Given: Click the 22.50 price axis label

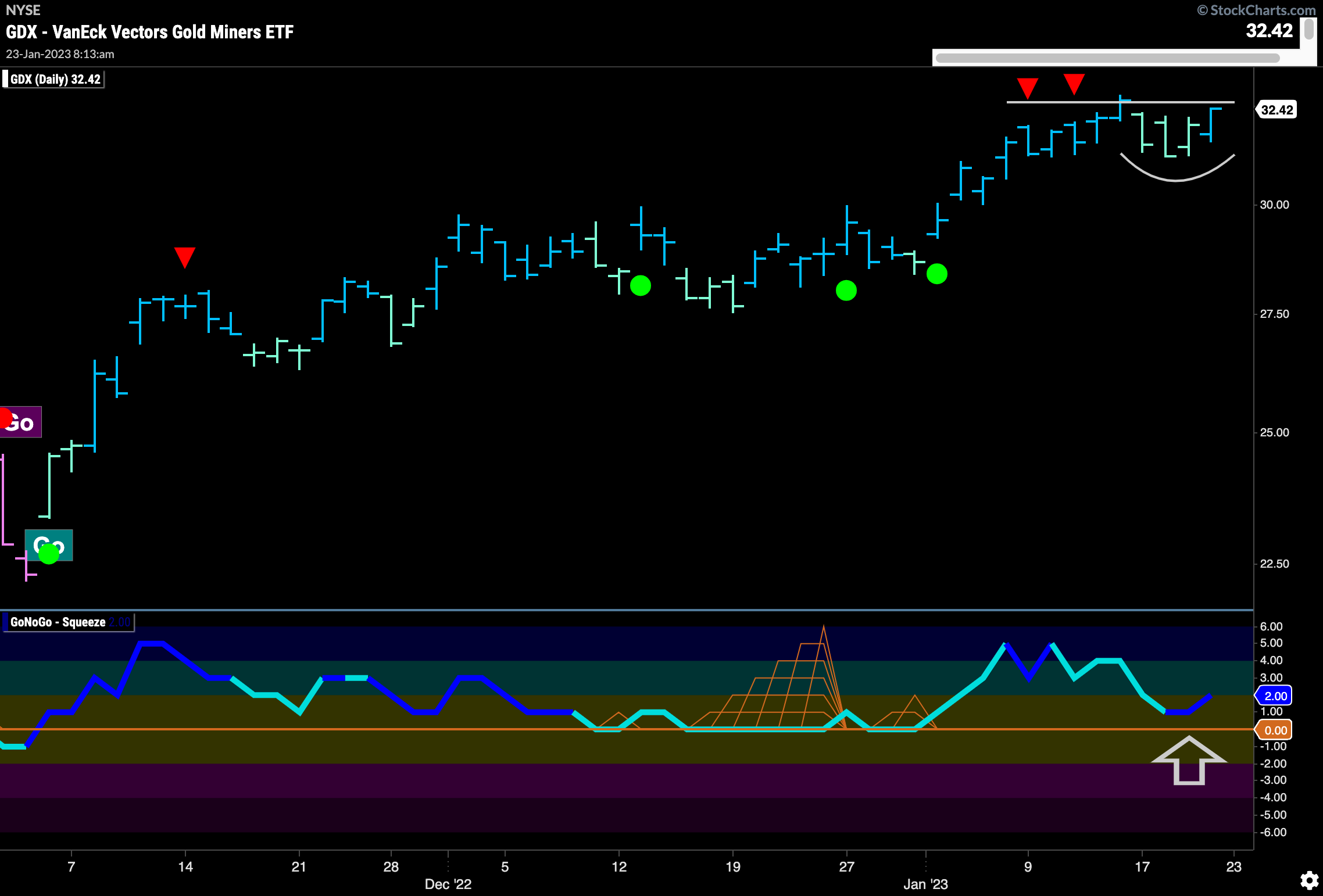Looking at the screenshot, I should (x=1274, y=564).
